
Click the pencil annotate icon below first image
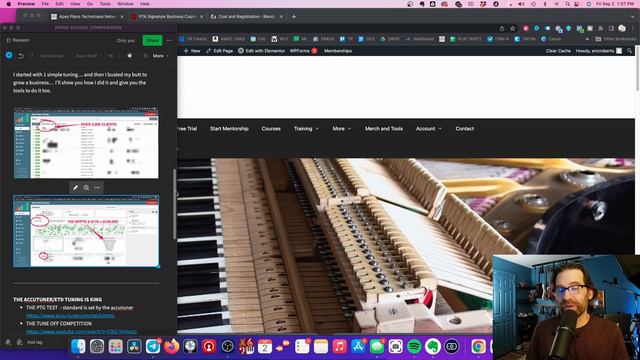pos(75,188)
